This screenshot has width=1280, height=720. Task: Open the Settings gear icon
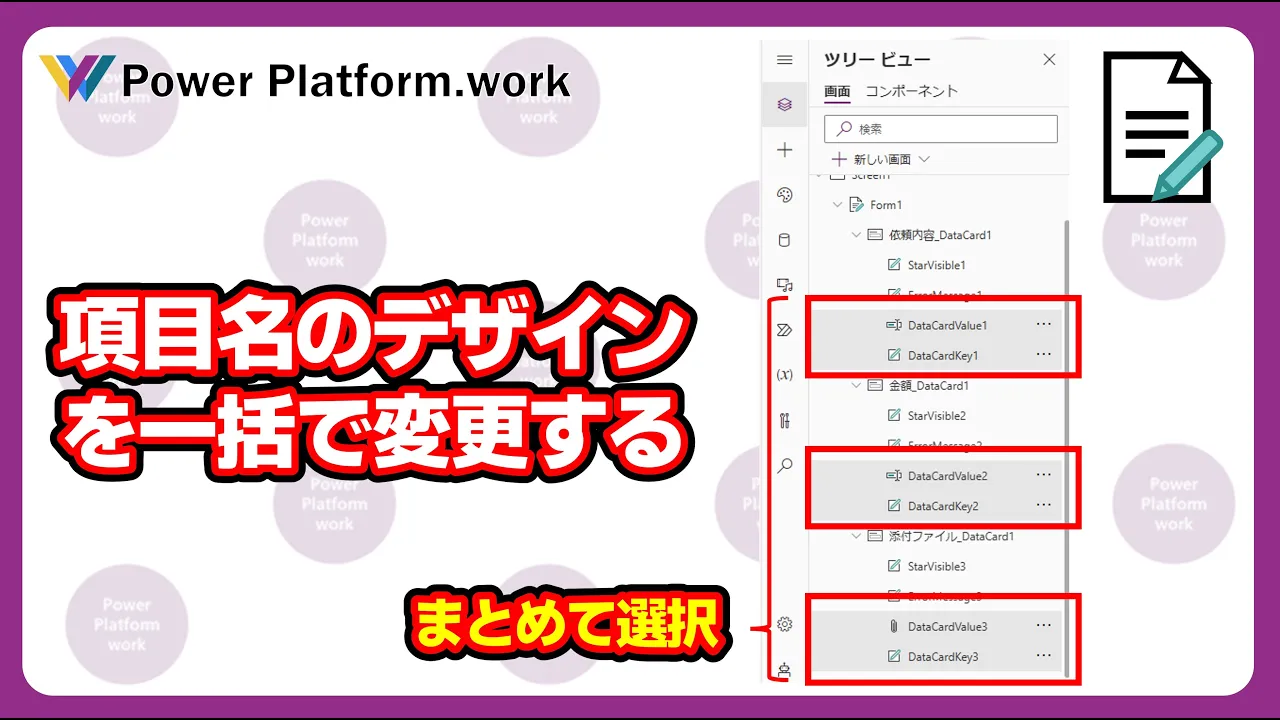[x=785, y=624]
